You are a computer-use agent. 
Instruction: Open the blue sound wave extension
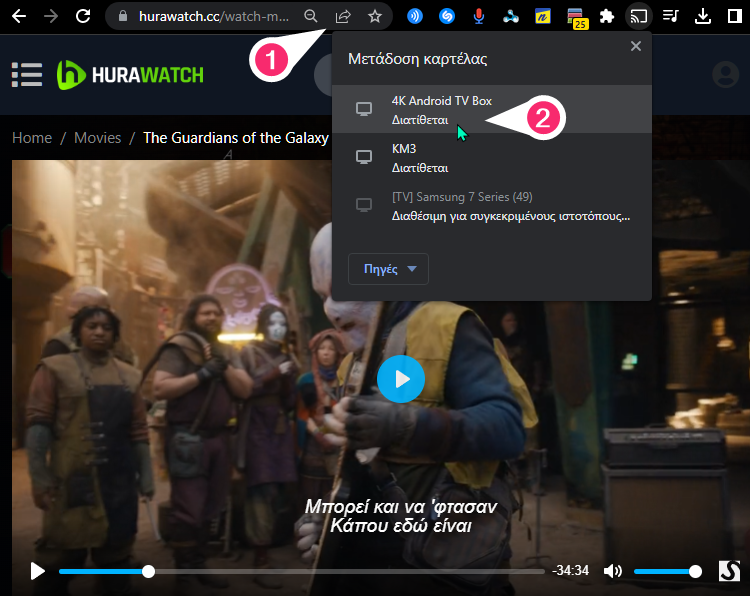(x=415, y=16)
